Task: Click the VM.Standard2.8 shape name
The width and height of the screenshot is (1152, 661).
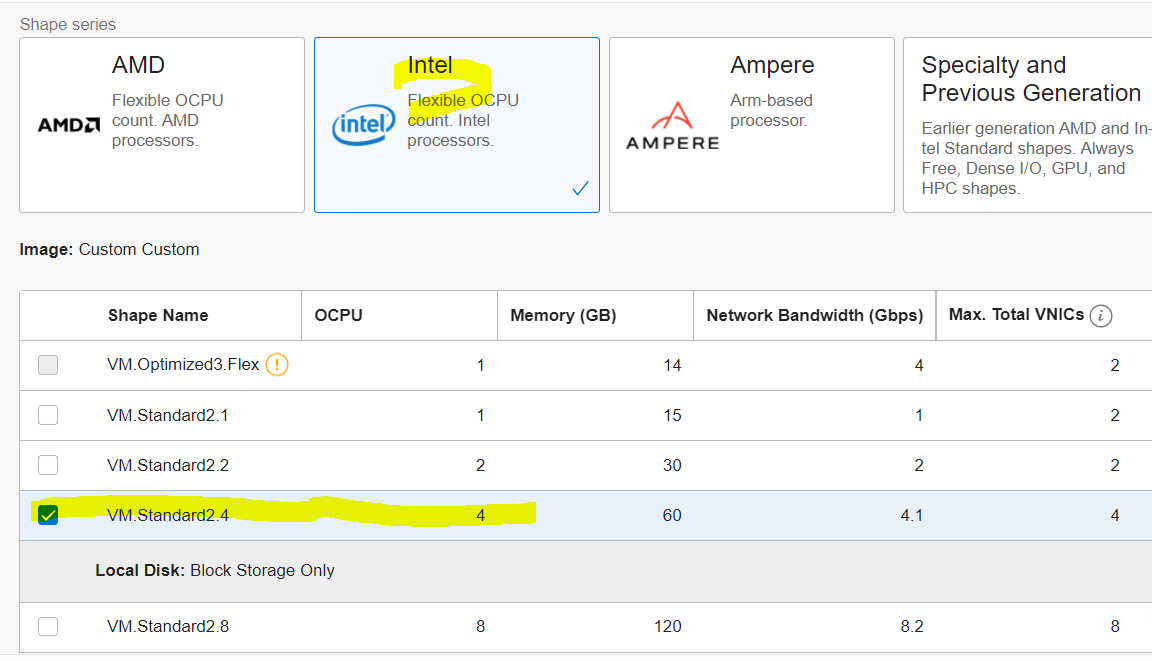Action: click(168, 627)
